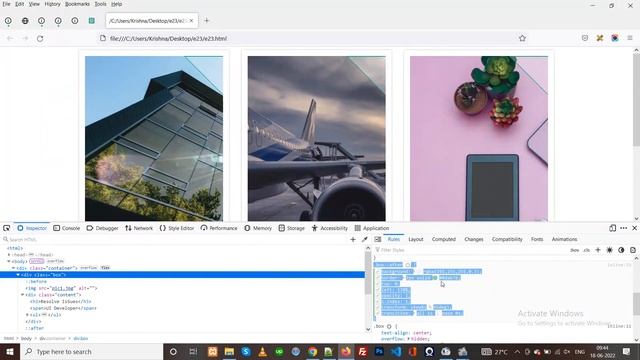Open the Accessibility panel
This screenshot has height=360, width=640.
coord(330,228)
